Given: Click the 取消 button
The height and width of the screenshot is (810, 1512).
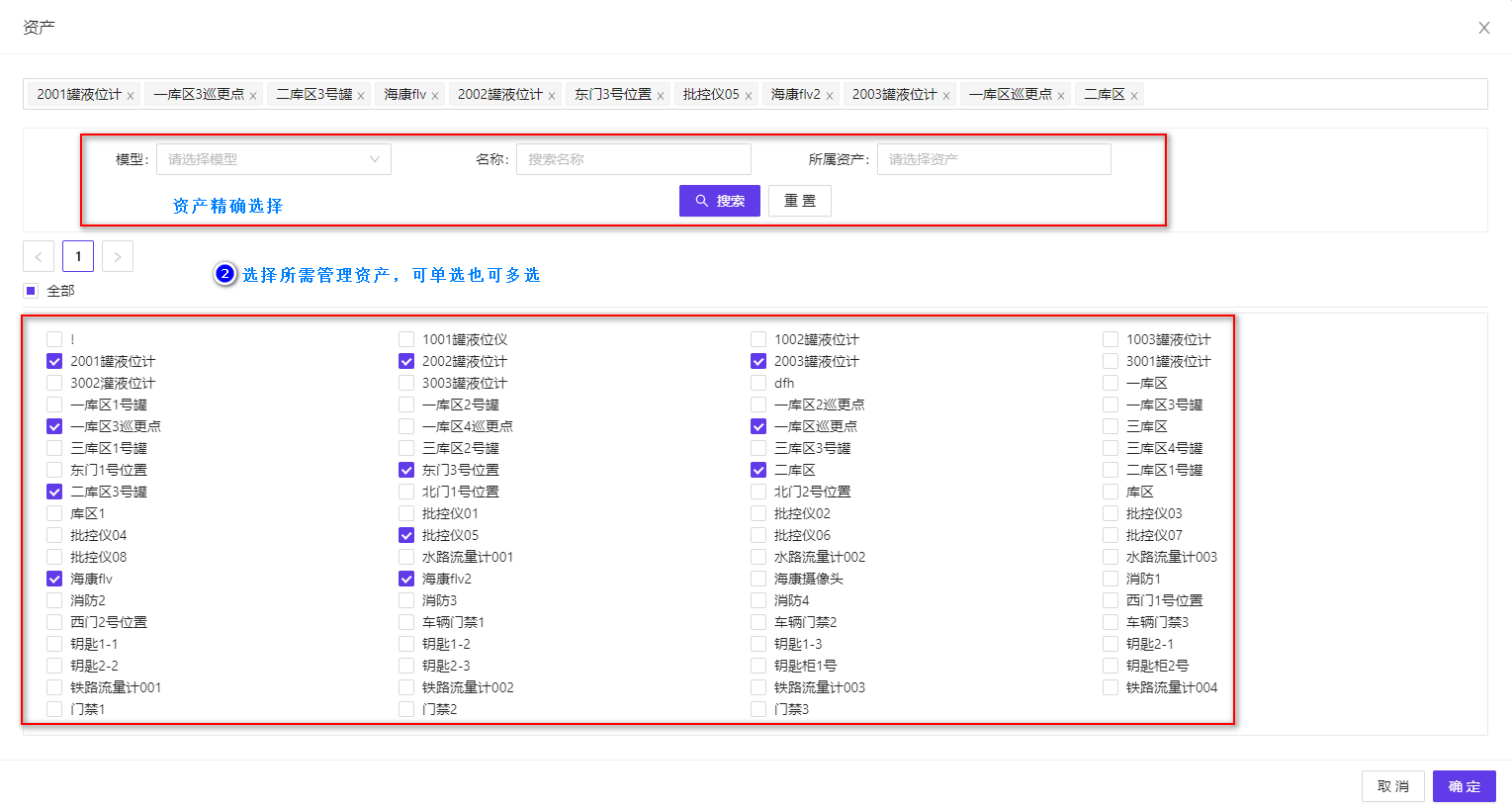Looking at the screenshot, I should pyautogui.click(x=1393, y=786).
